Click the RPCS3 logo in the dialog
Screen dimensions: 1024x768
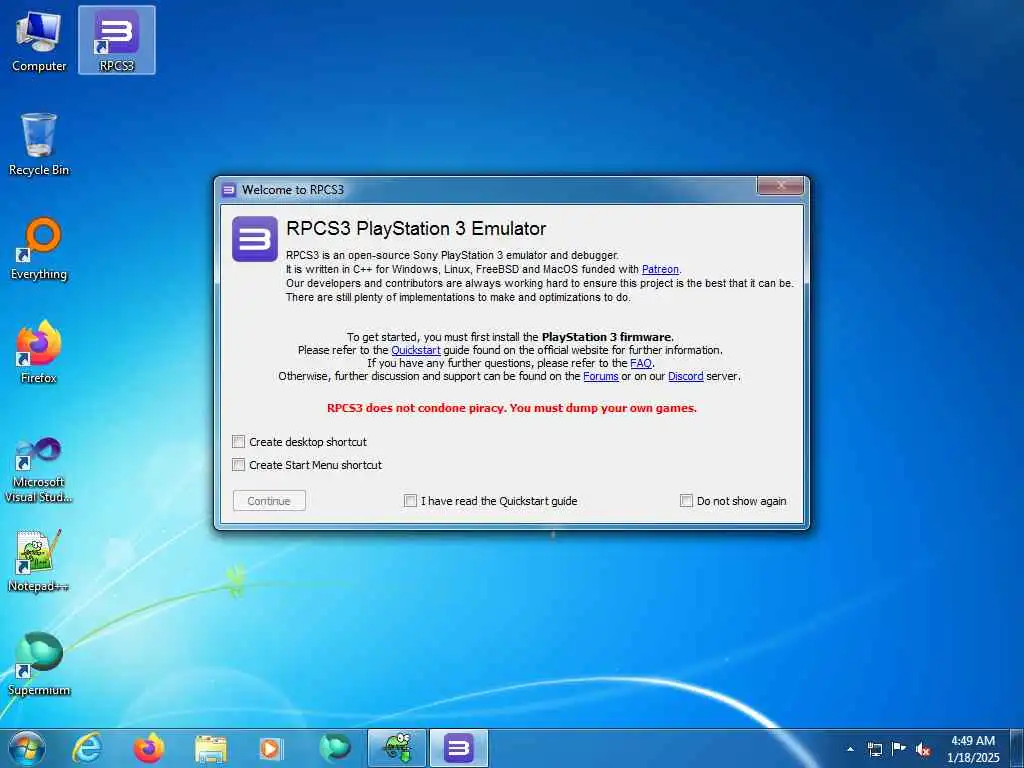[x=255, y=239]
